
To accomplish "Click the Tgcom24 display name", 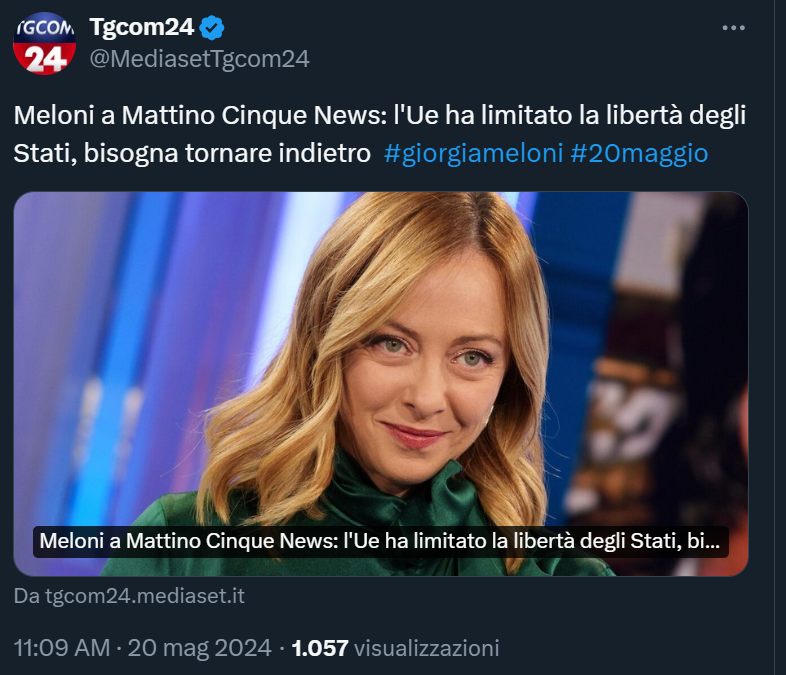I will click(x=141, y=27).
